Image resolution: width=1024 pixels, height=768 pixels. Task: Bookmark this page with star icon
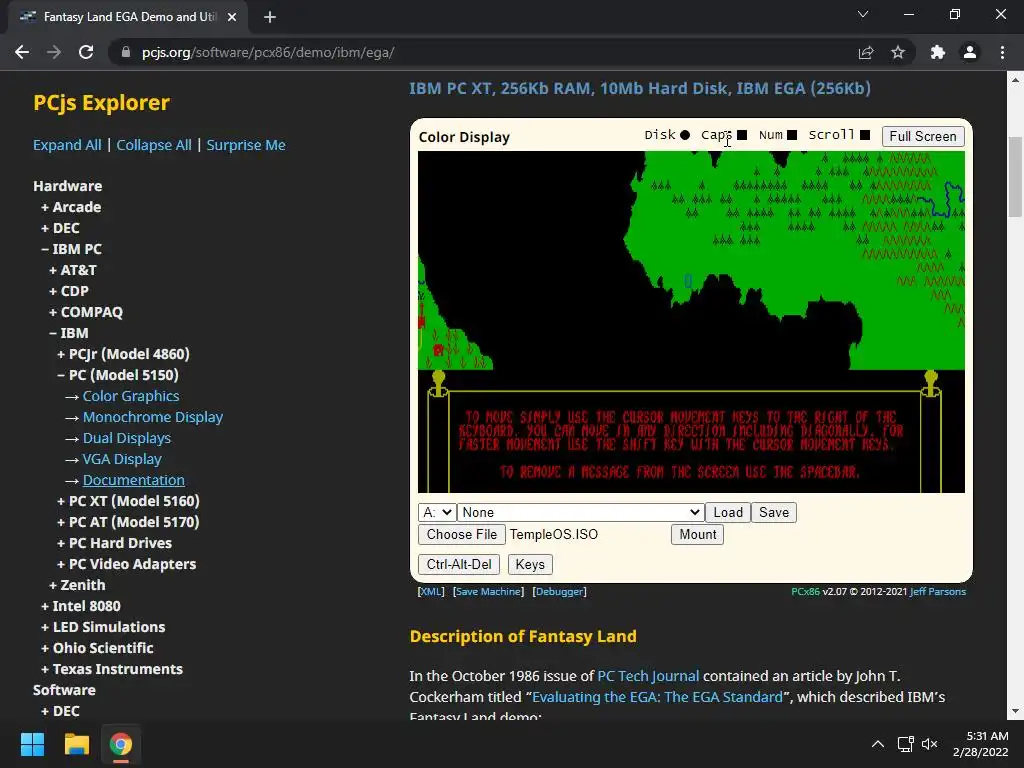click(898, 52)
